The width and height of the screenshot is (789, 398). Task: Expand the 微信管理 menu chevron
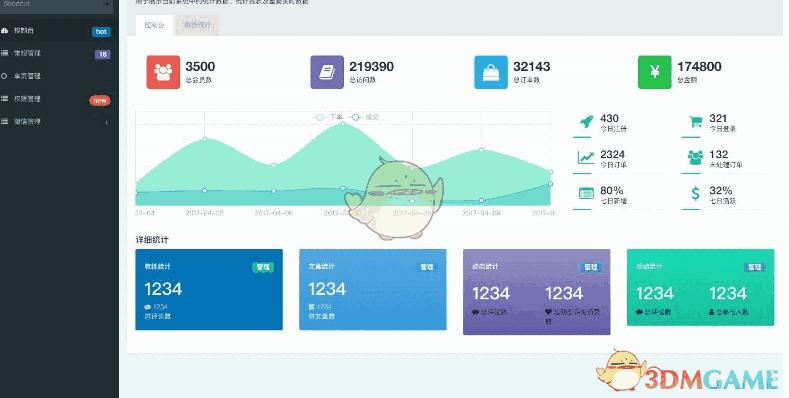[x=107, y=122]
